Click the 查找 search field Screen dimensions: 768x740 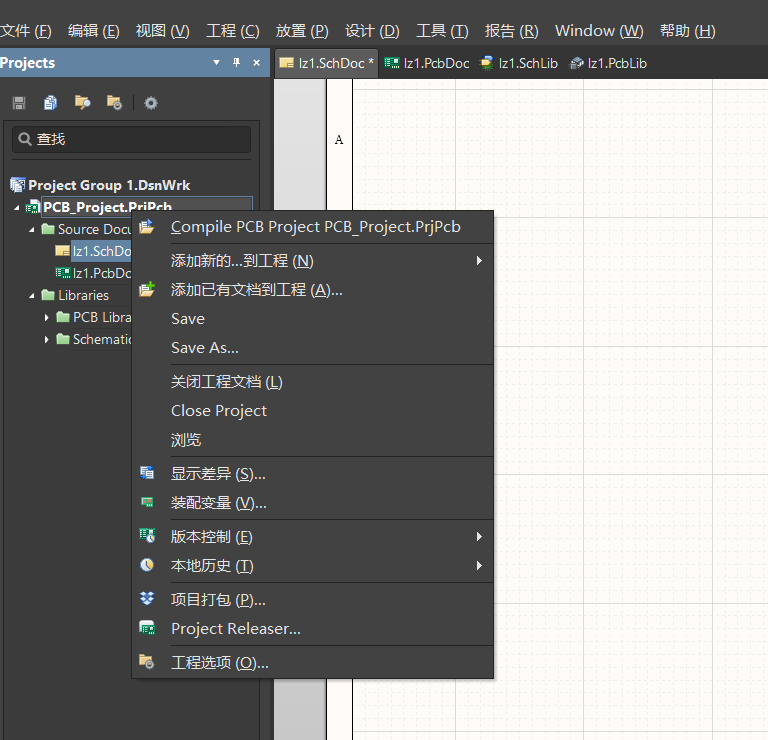(131, 139)
